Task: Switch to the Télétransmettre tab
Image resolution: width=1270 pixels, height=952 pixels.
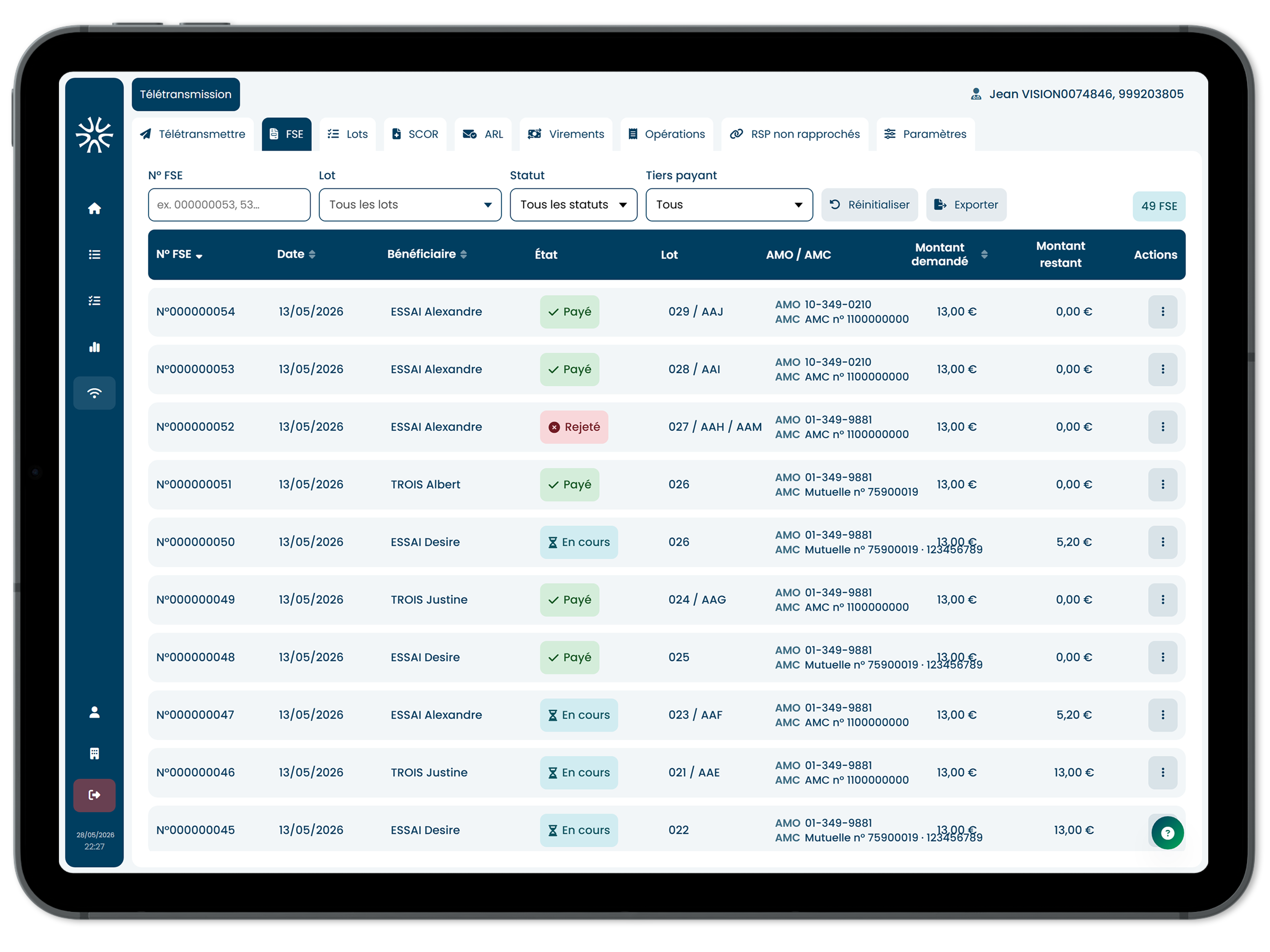Action: point(193,134)
